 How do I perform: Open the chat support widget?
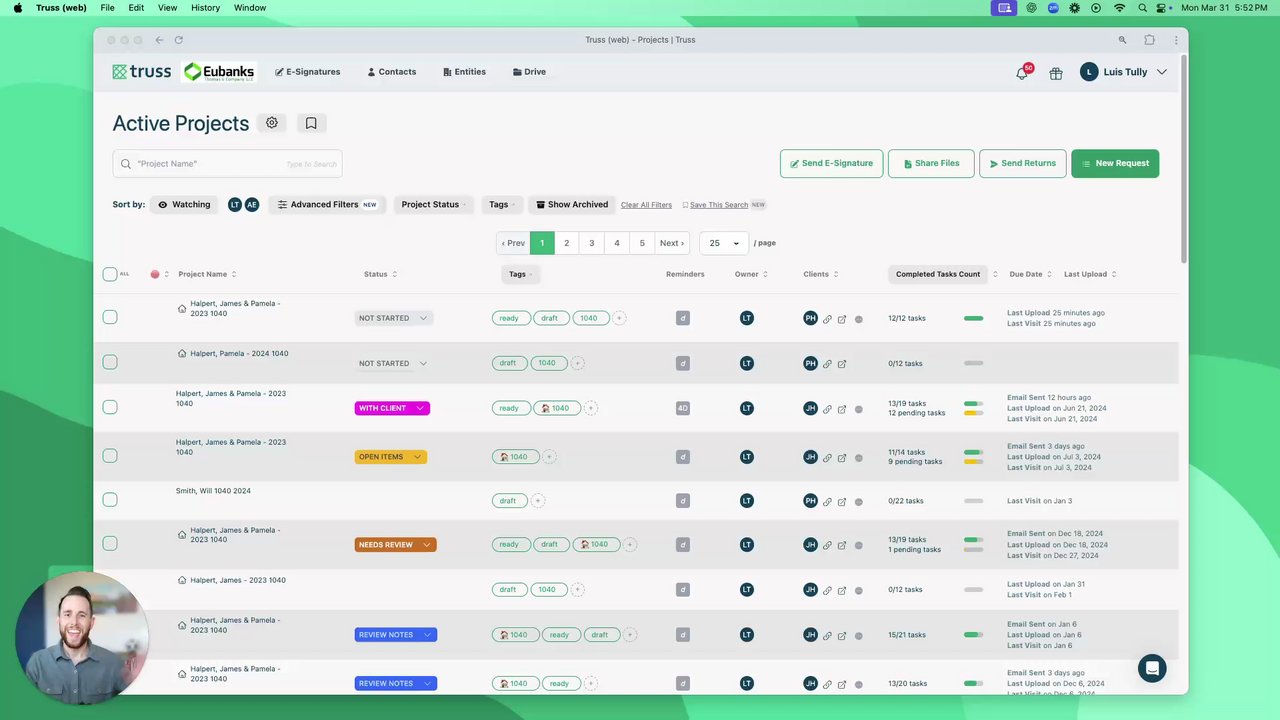pyautogui.click(x=1152, y=668)
